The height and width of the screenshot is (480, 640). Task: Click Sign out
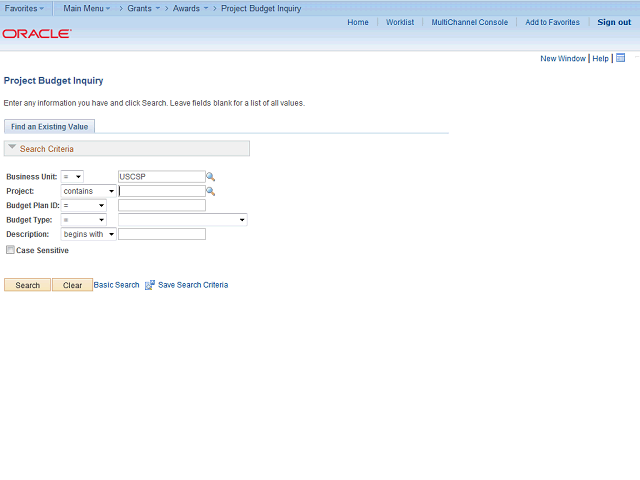point(614,22)
